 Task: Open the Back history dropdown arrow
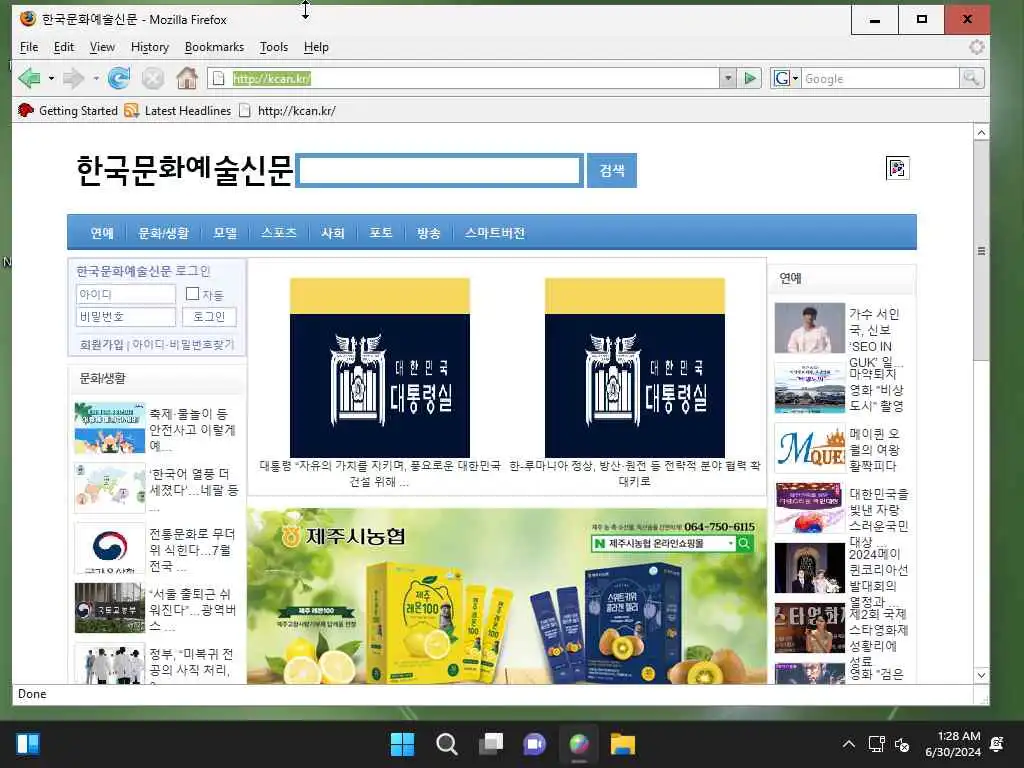(x=51, y=78)
